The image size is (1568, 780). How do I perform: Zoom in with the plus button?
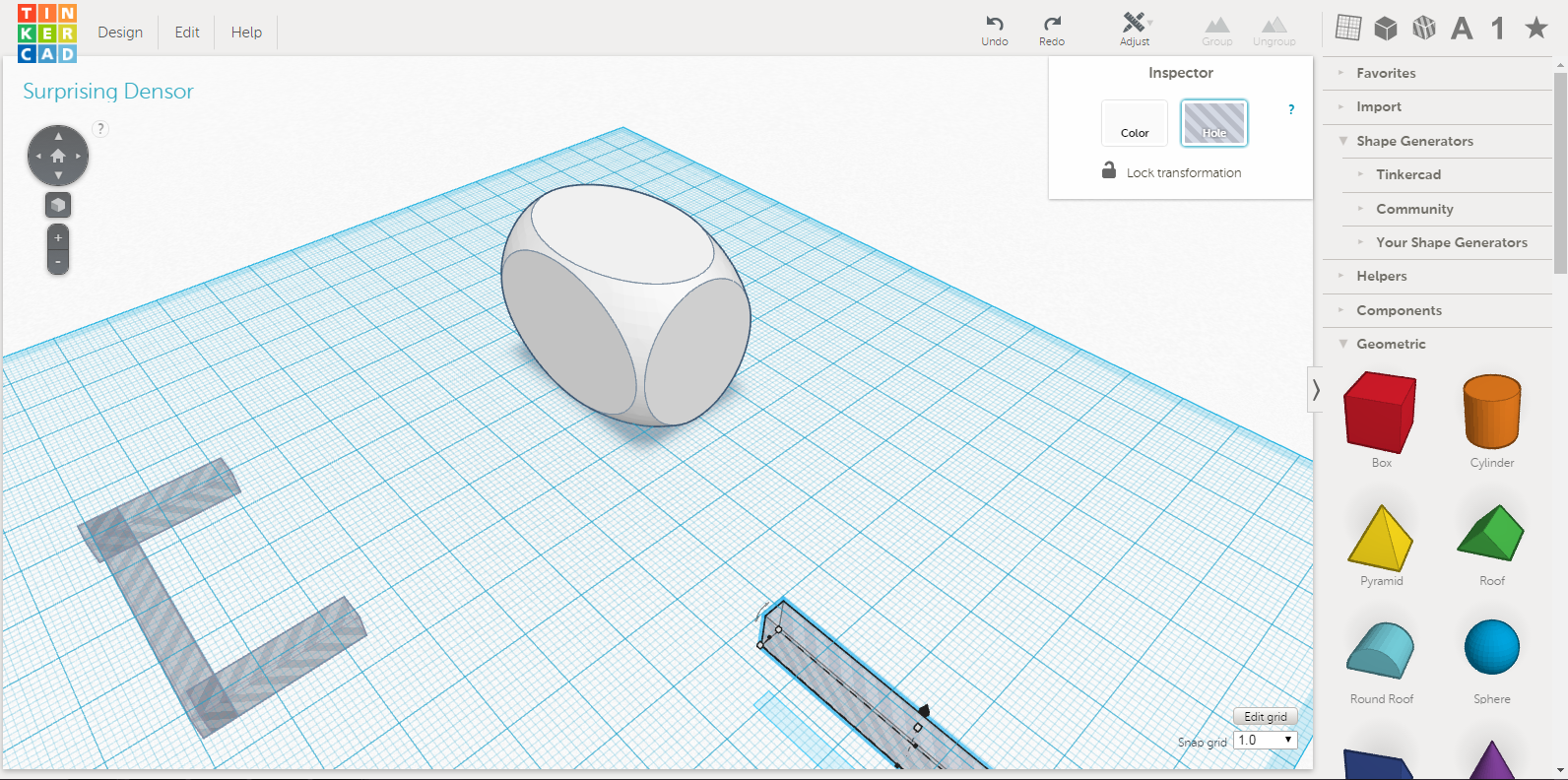coord(58,237)
